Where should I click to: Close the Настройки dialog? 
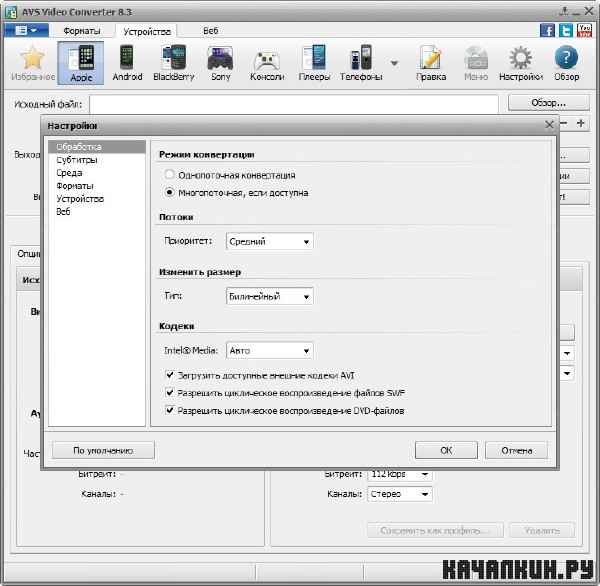[x=549, y=124]
